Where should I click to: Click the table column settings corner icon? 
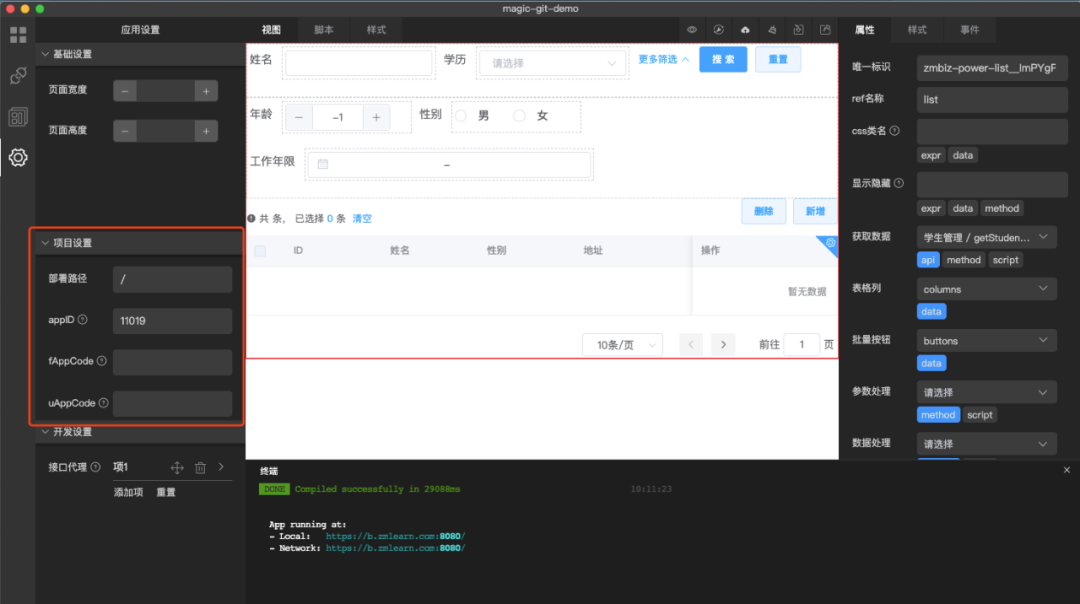pos(830,243)
